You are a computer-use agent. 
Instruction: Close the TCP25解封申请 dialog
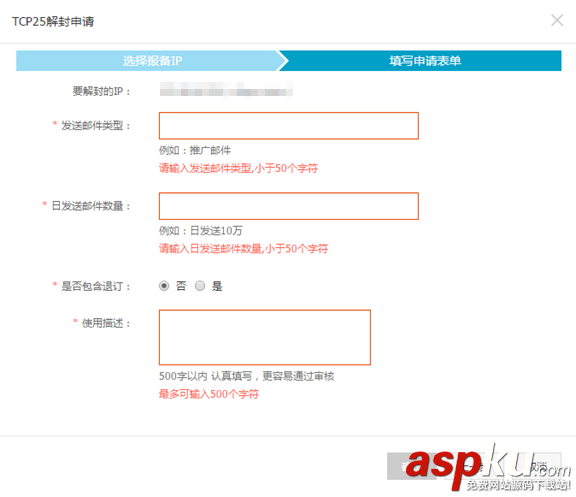(x=557, y=20)
